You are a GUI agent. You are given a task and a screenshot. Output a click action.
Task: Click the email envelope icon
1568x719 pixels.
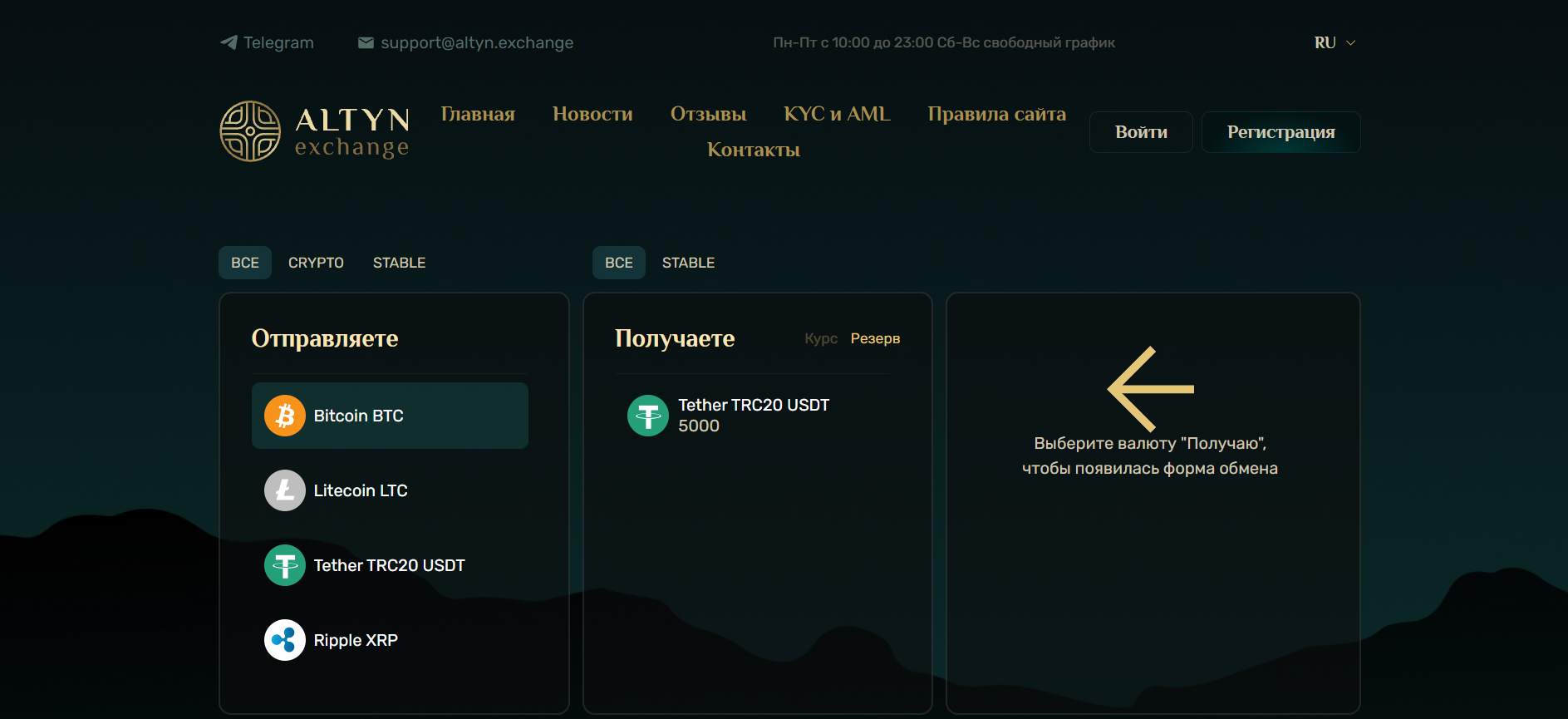366,42
